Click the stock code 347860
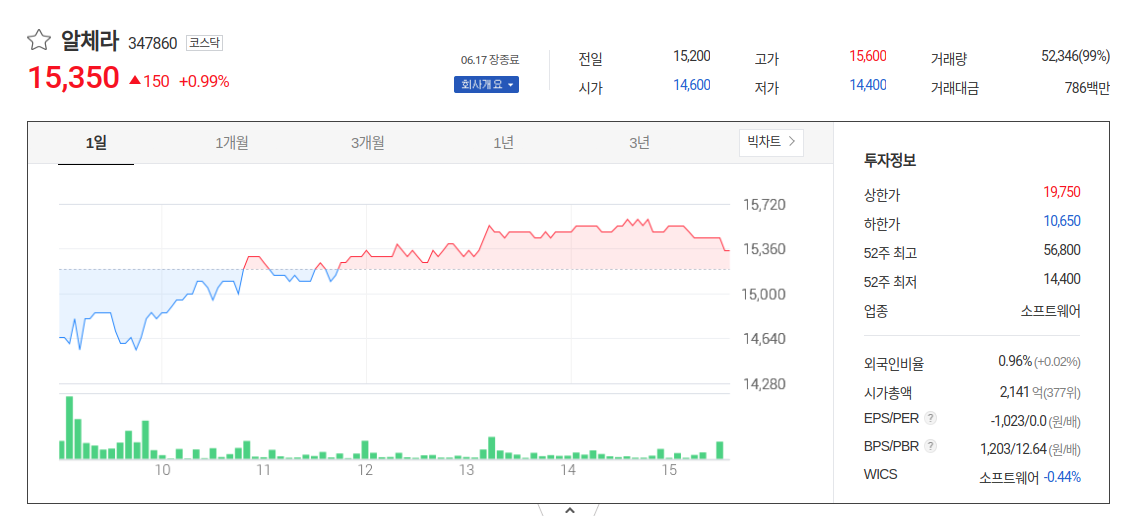 tap(152, 43)
